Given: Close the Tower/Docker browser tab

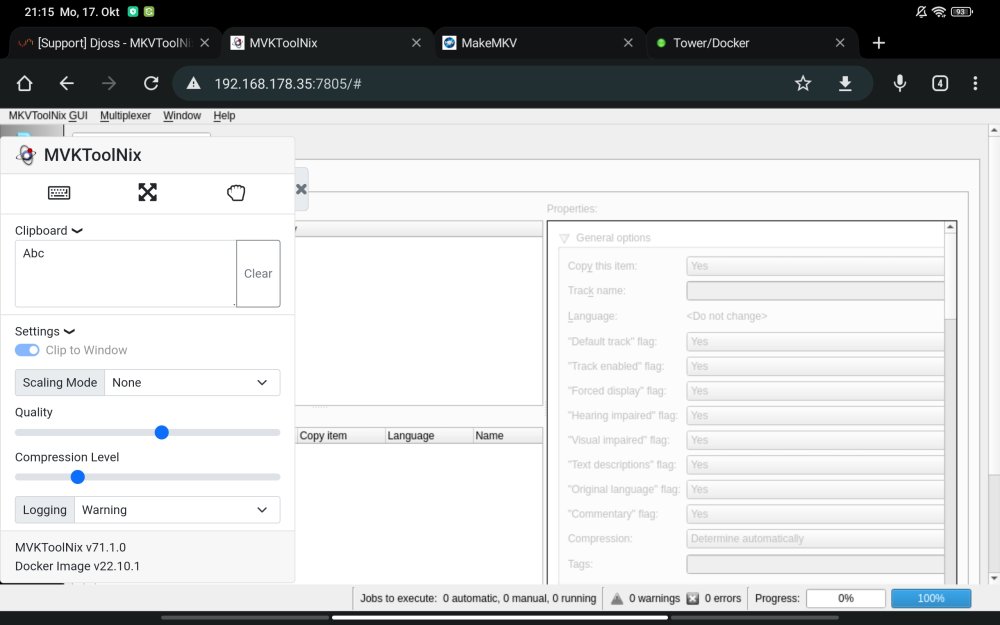Looking at the screenshot, I should tap(840, 43).
